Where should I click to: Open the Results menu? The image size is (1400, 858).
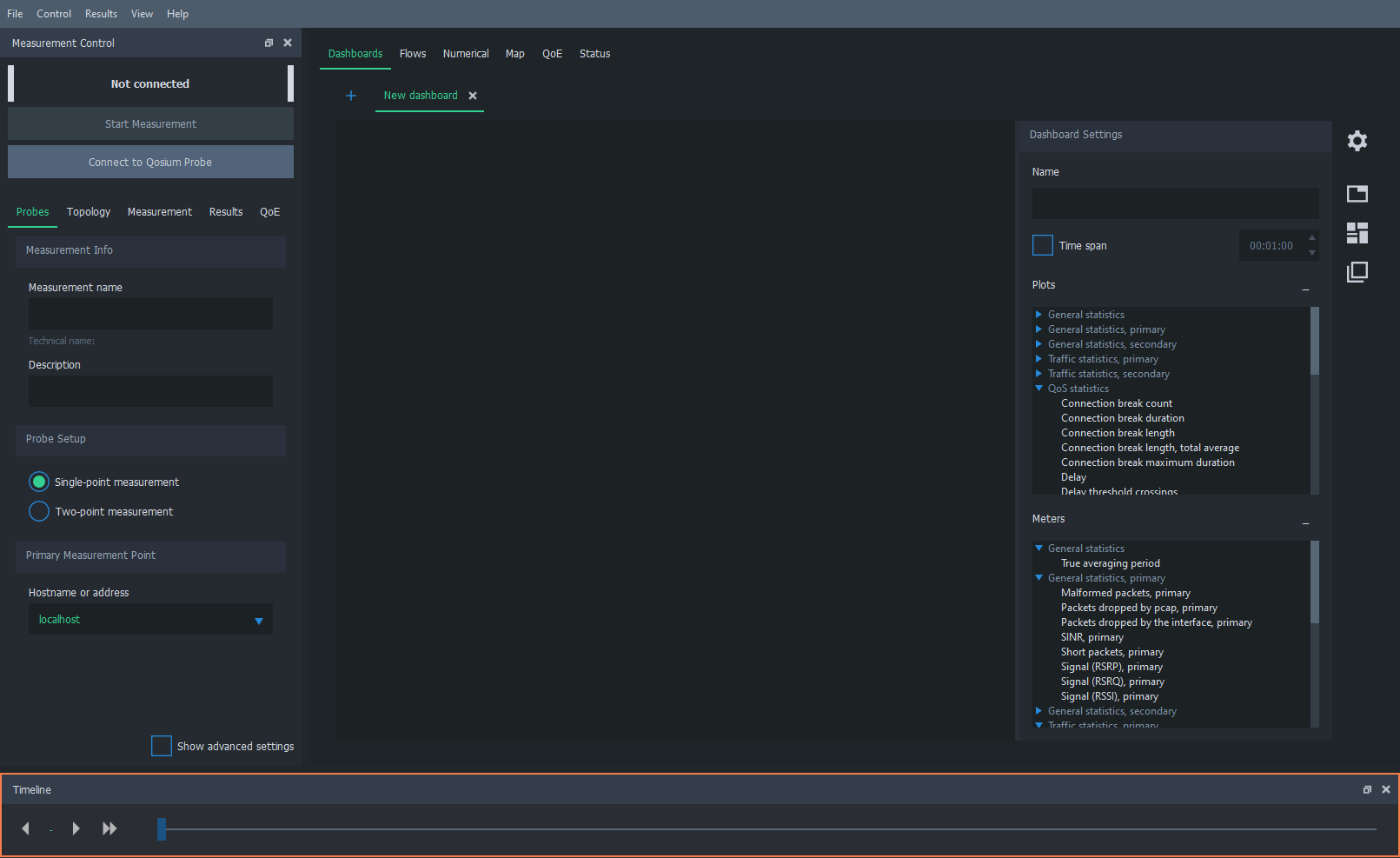tap(101, 14)
